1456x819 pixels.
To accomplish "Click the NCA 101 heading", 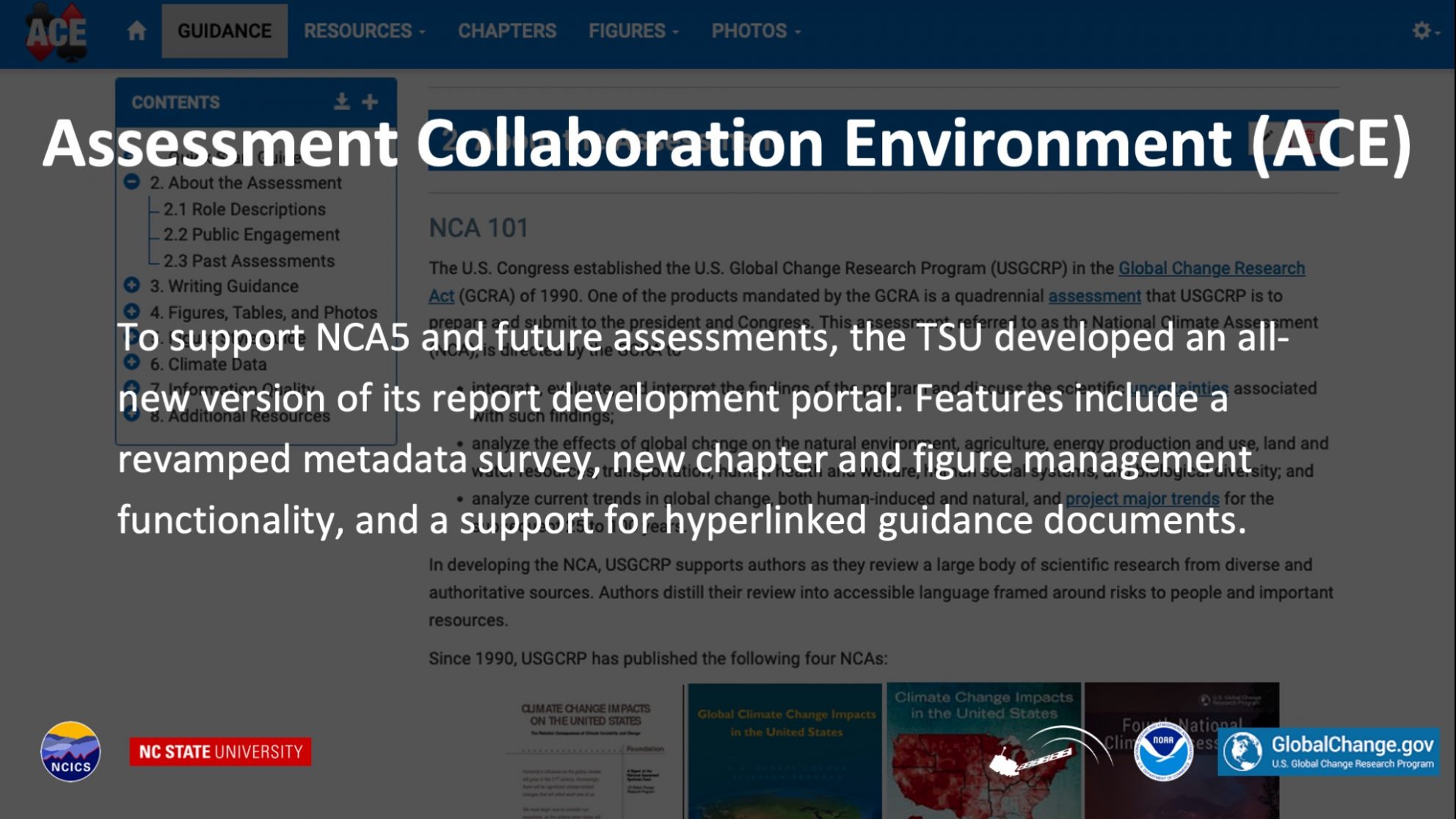I will pyautogui.click(x=478, y=228).
